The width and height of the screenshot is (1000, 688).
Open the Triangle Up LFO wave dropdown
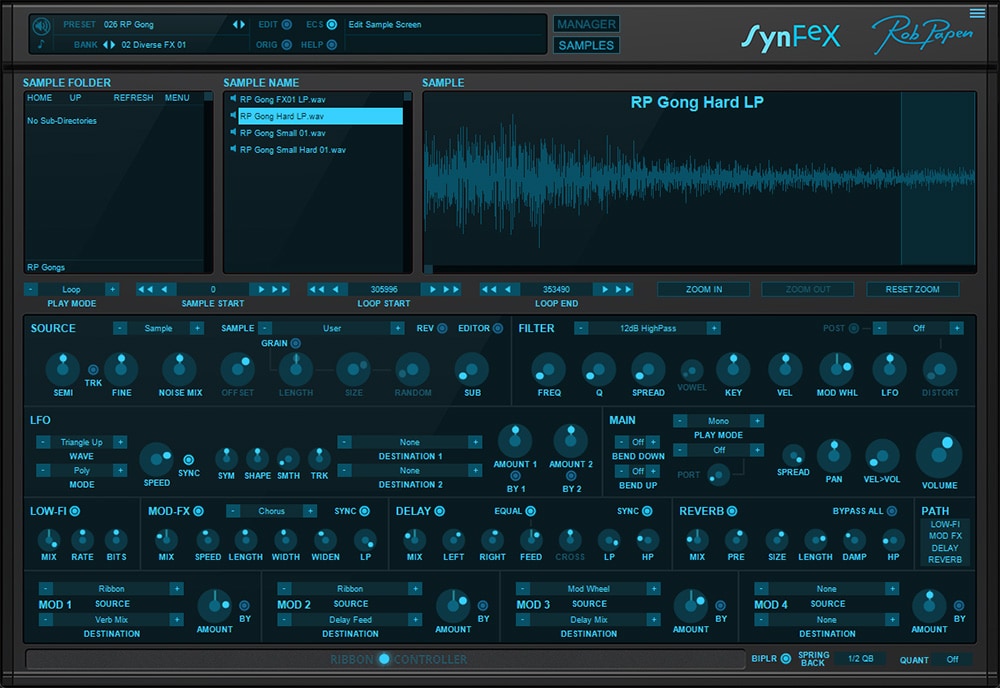coord(82,442)
